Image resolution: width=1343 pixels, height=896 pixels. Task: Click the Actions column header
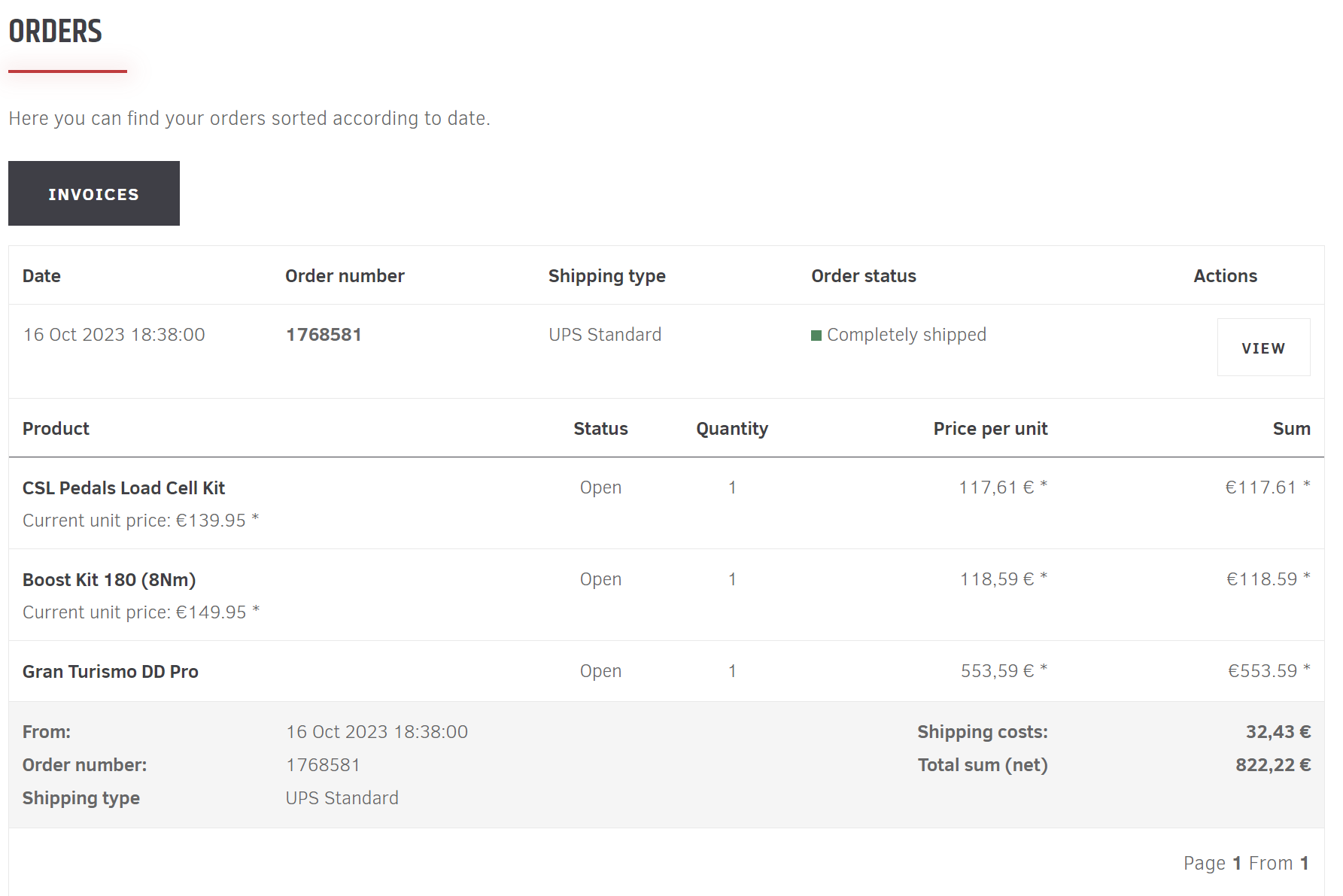click(x=1225, y=276)
